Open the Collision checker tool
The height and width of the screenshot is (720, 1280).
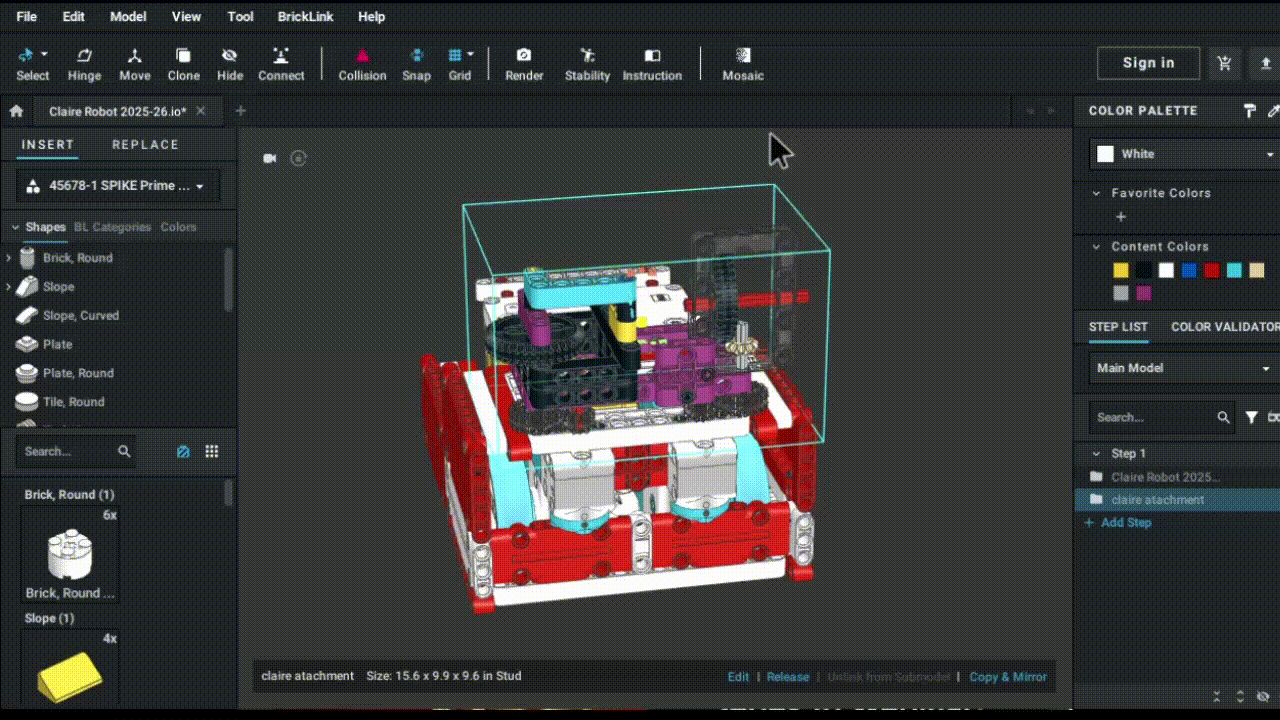tap(362, 62)
